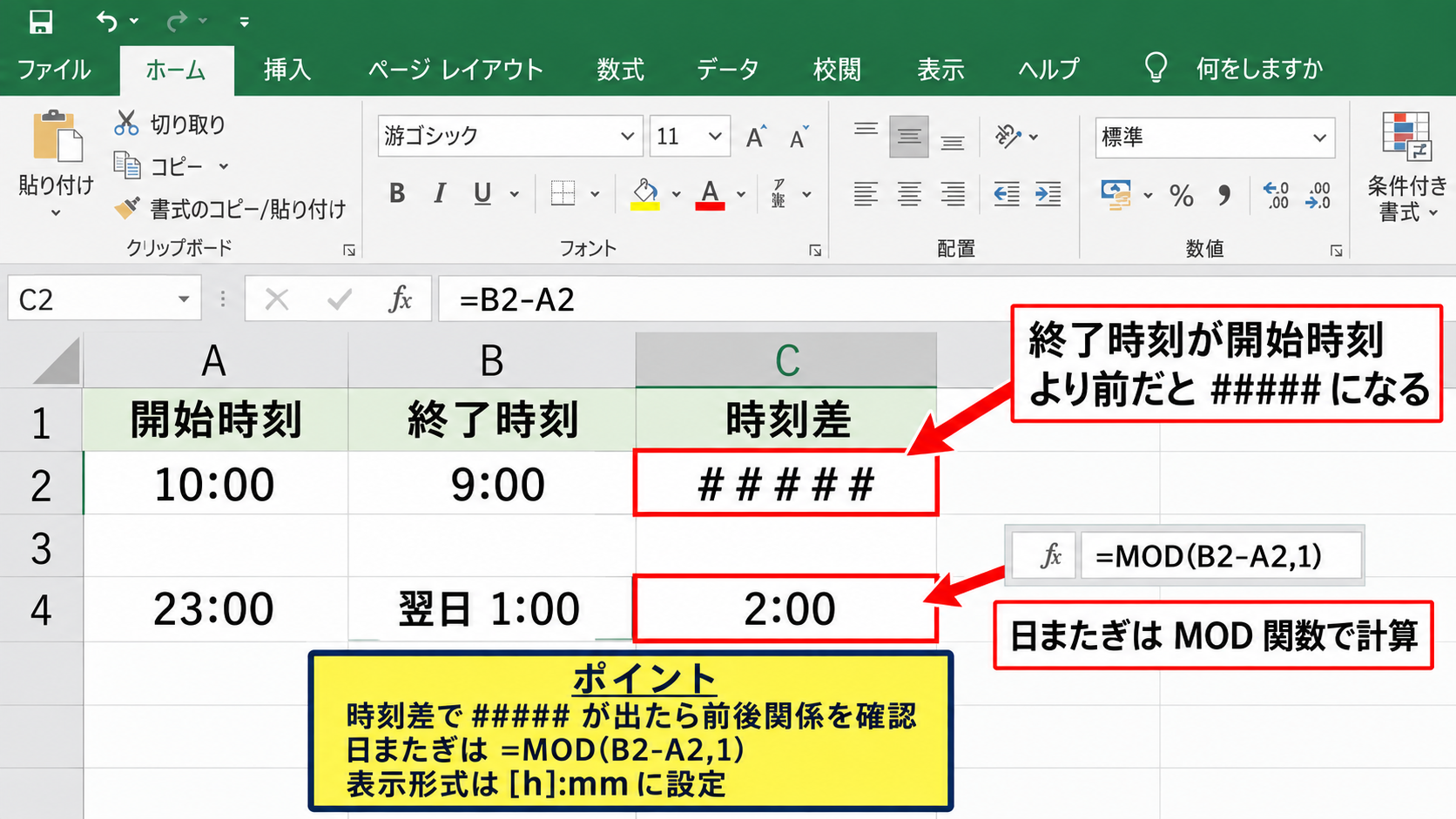1456x819 pixels.
Task: Click the Redo arrow icon
Action: tap(177, 21)
